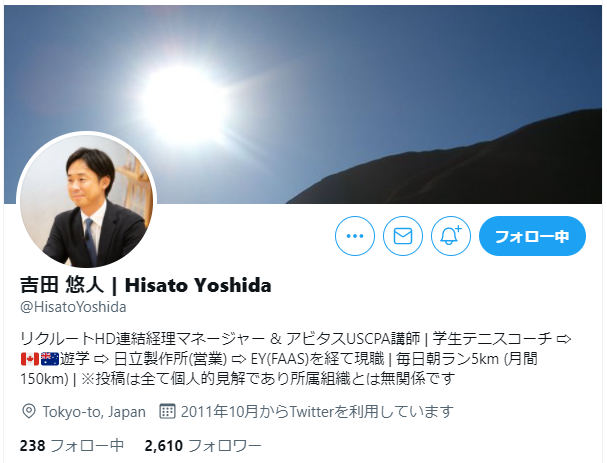Open the sun header banner image
Screen dimensions: 607x463
[303, 105]
